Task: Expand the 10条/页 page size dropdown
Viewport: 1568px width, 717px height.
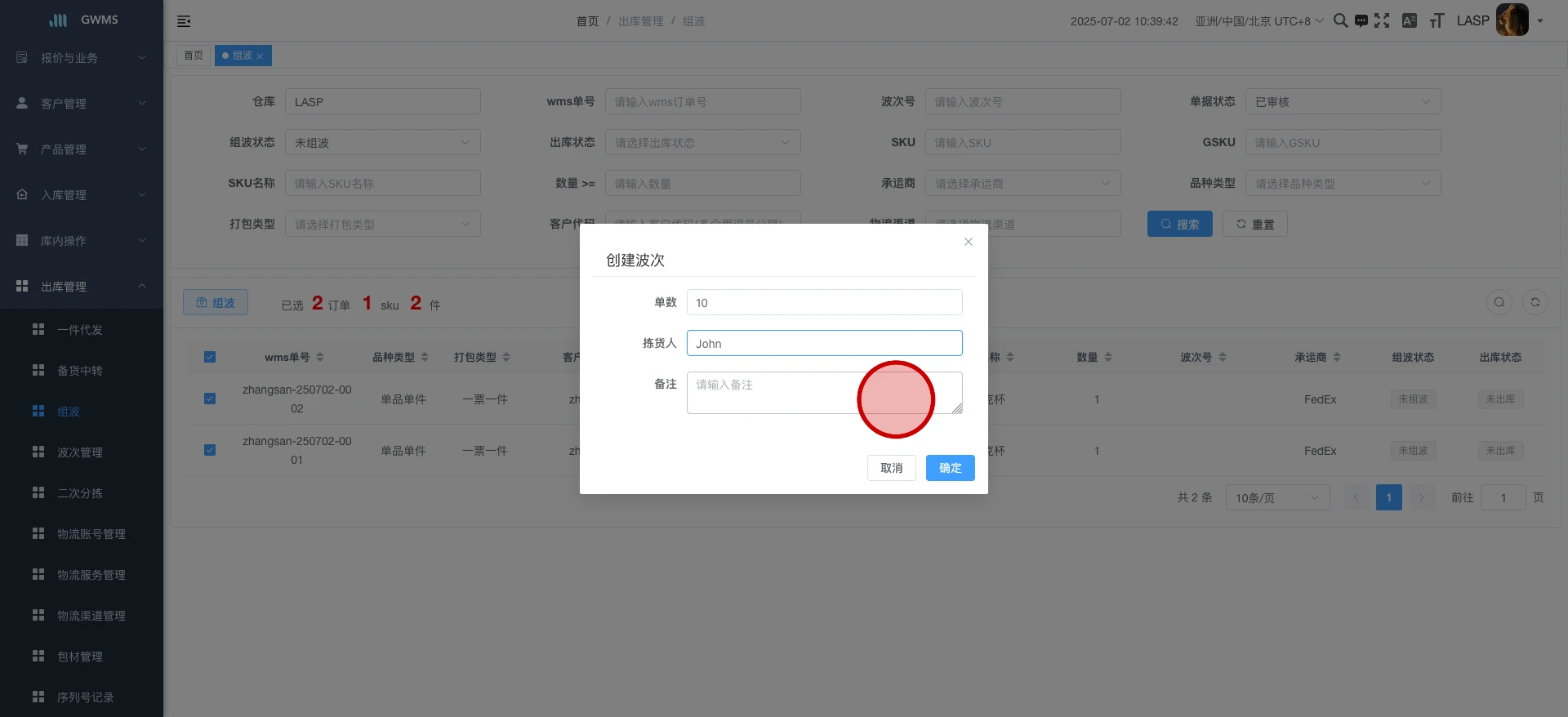Action: (x=1277, y=497)
